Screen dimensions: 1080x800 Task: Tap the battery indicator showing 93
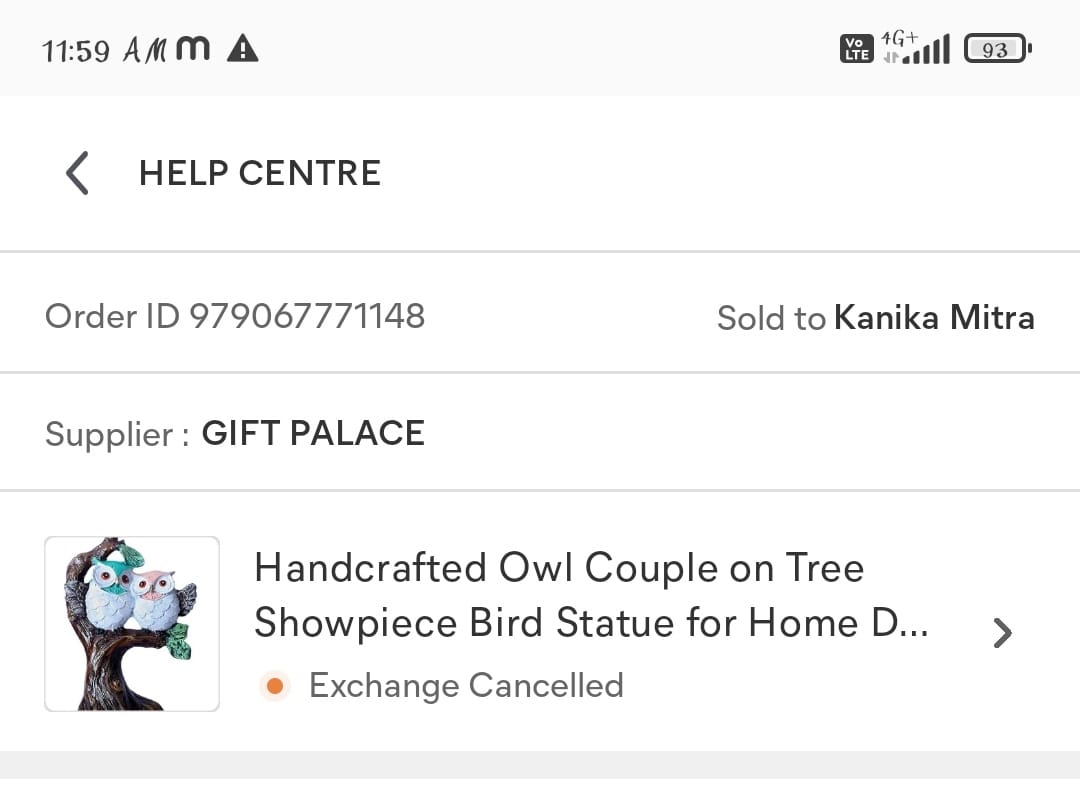(x=996, y=48)
